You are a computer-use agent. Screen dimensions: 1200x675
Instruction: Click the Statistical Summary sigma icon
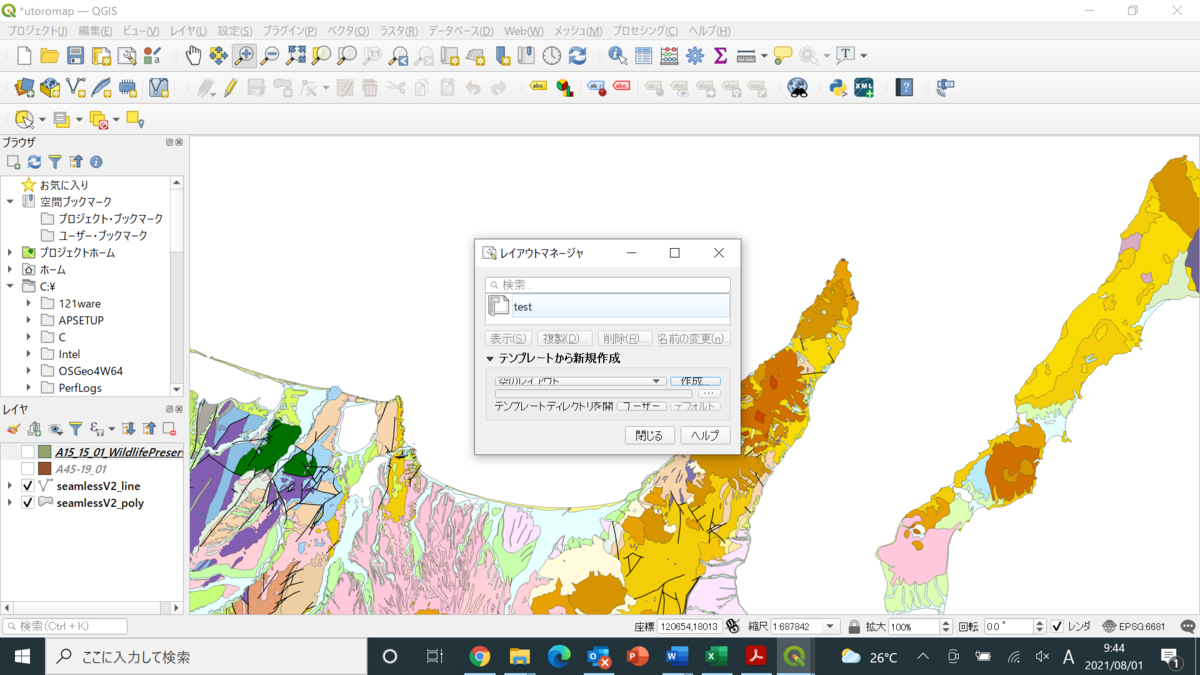tap(720, 56)
